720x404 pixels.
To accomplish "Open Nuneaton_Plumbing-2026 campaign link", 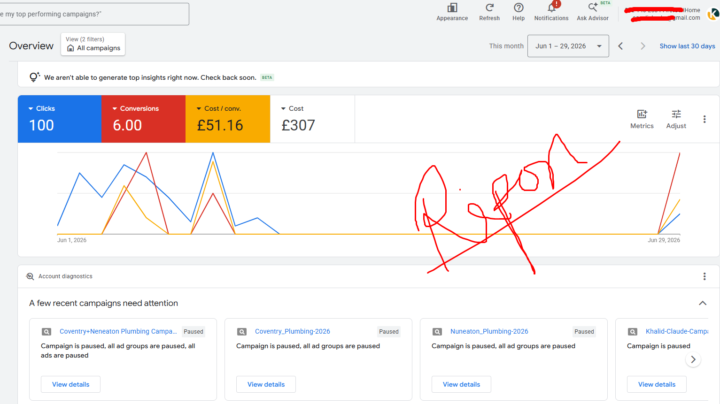I will point(489,331).
